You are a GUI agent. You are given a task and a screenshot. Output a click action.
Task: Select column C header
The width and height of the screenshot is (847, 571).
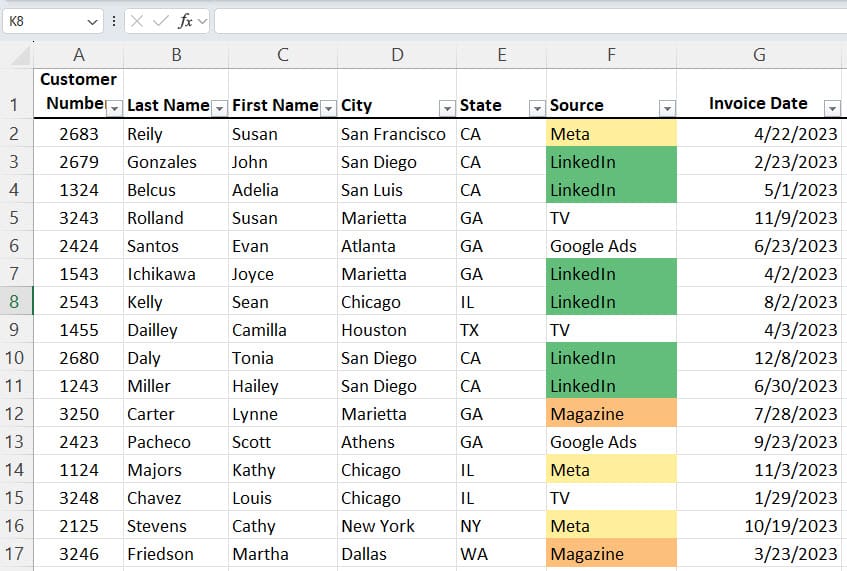click(283, 55)
